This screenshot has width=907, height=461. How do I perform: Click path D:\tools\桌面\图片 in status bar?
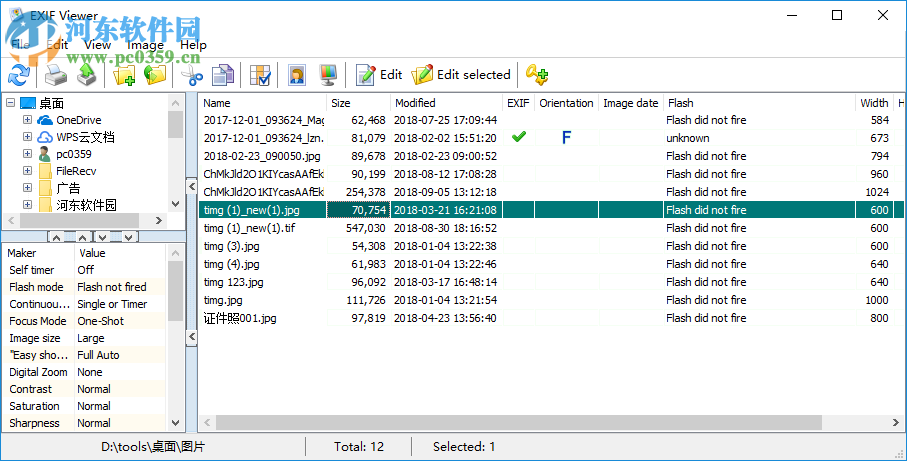153,447
